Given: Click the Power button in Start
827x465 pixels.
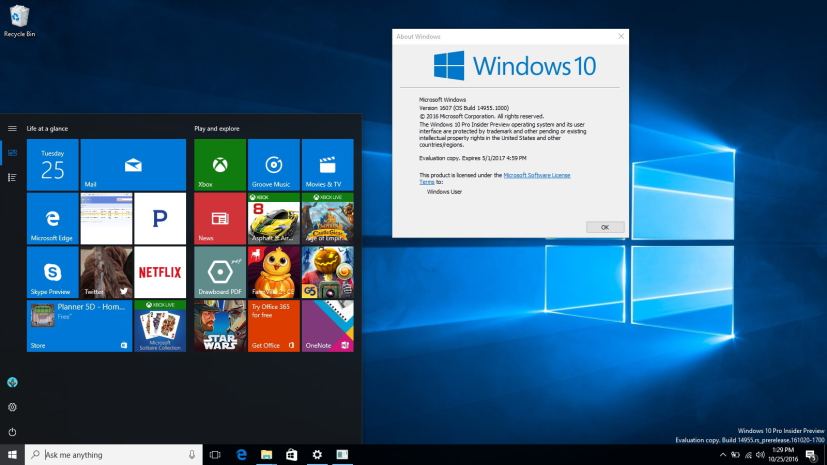Looking at the screenshot, I should [12, 432].
